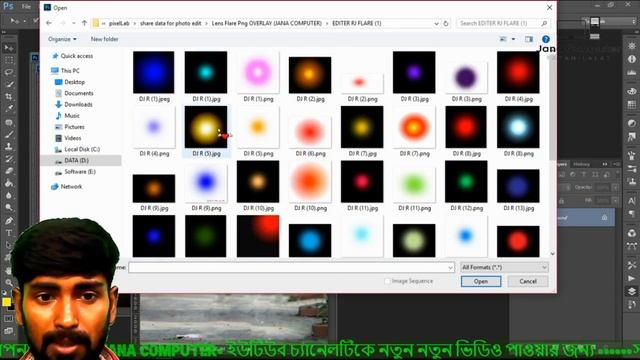This screenshot has height=360, width=640.
Task: Go back with the back arrow
Action: (x=49, y=23)
